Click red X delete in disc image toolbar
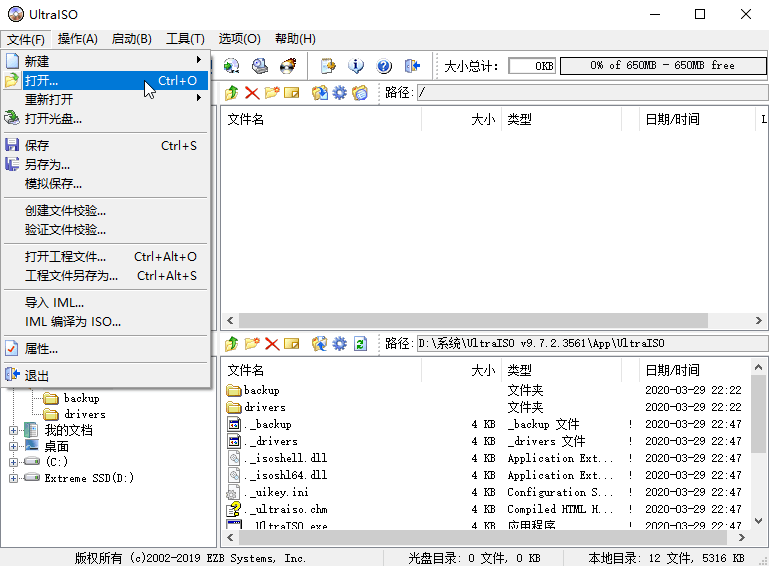Viewport: 769px width, 566px height. (x=252, y=92)
